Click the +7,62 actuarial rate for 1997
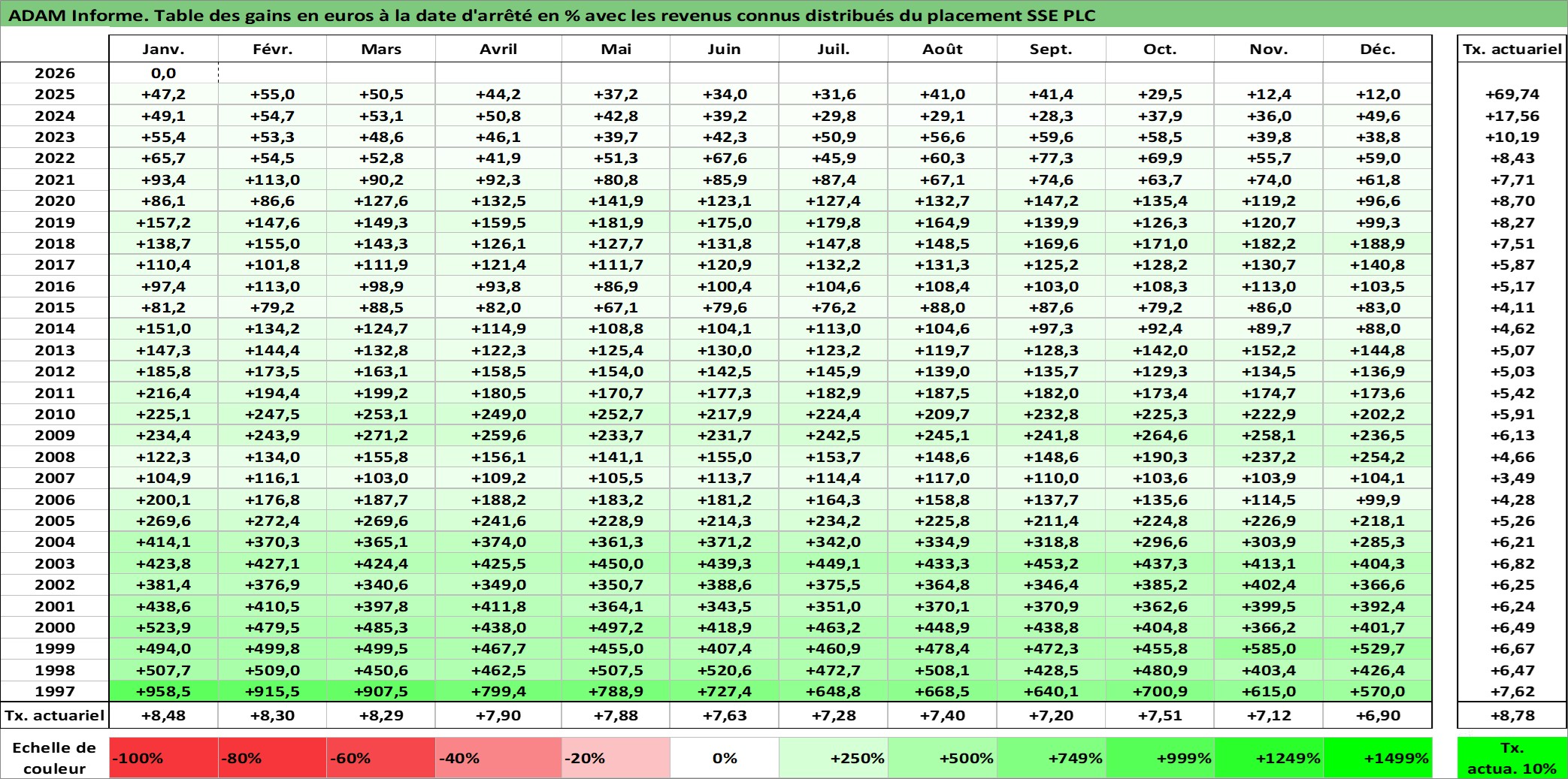Viewport: 1568px width, 779px height. tap(1512, 691)
